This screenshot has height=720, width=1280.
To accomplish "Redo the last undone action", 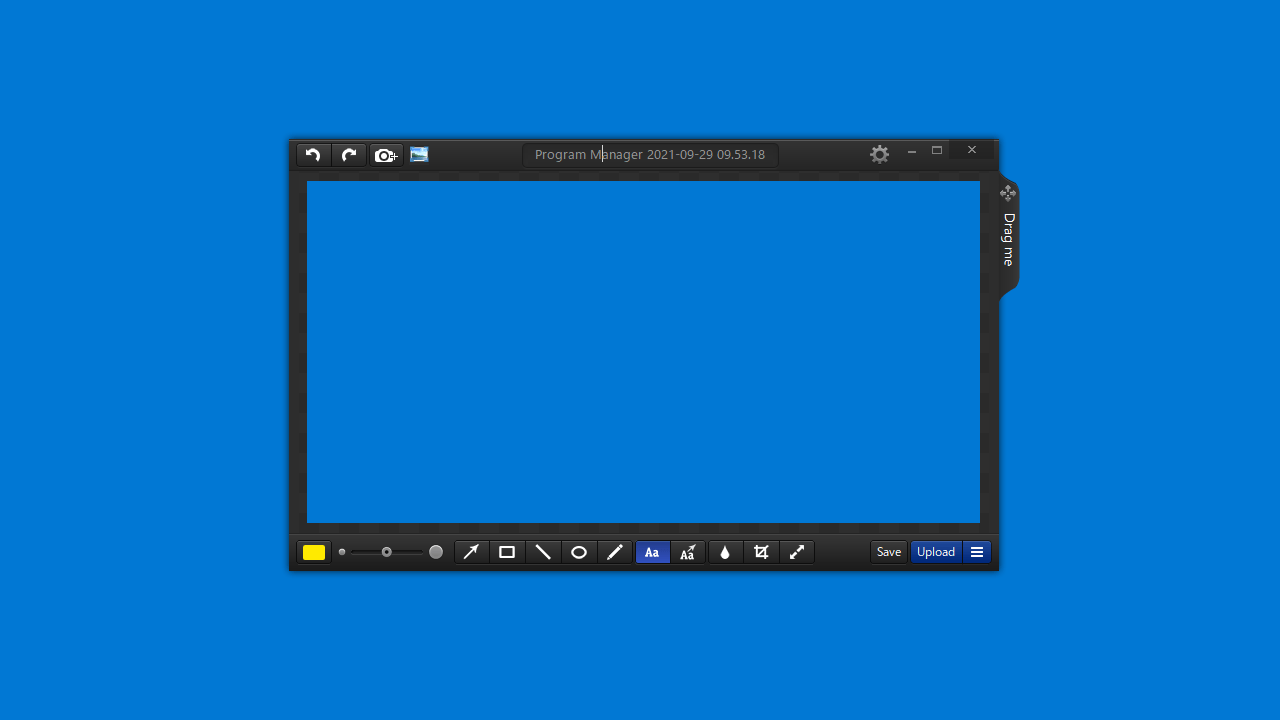I will click(349, 155).
